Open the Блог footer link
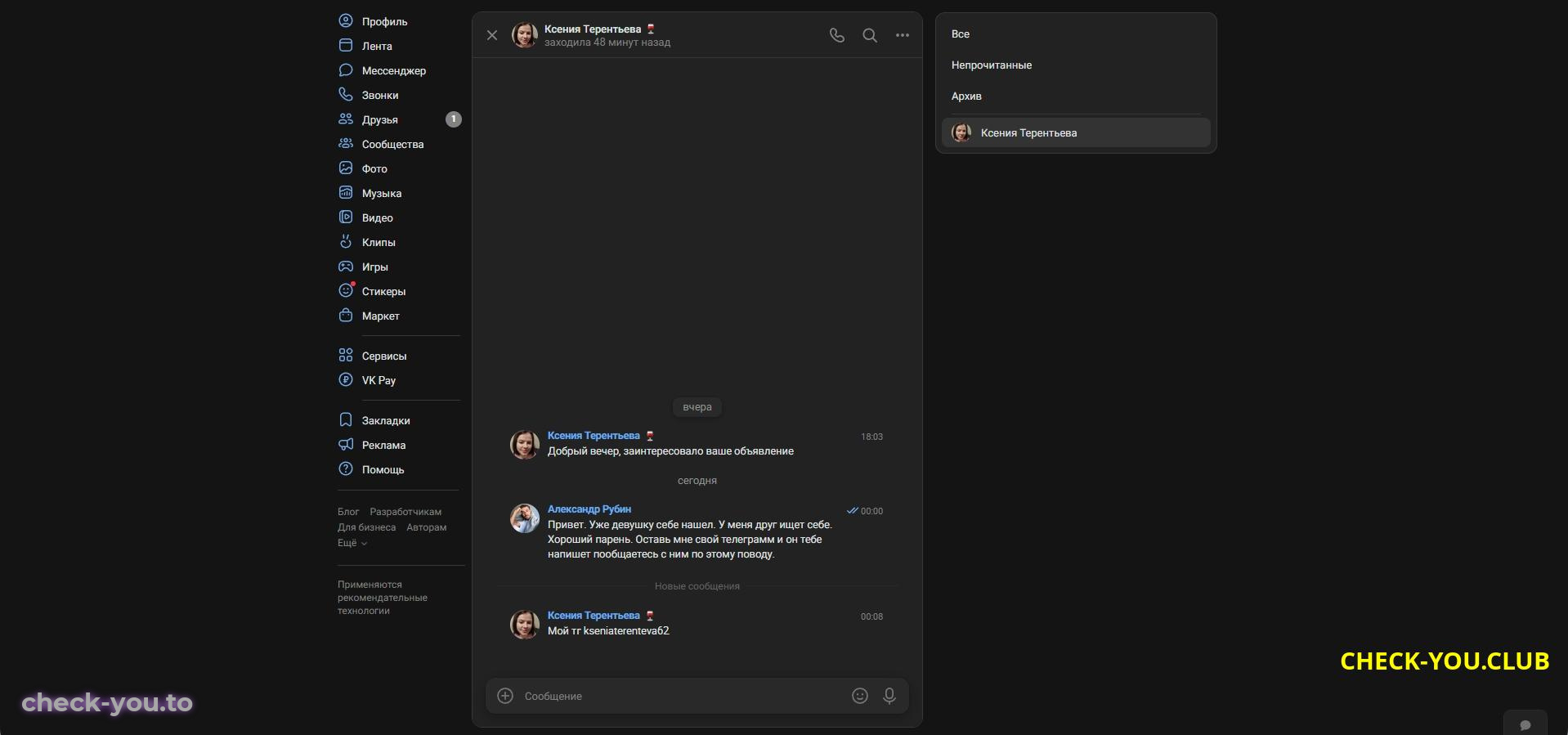Screen dimensions: 1568x735 click(348, 512)
